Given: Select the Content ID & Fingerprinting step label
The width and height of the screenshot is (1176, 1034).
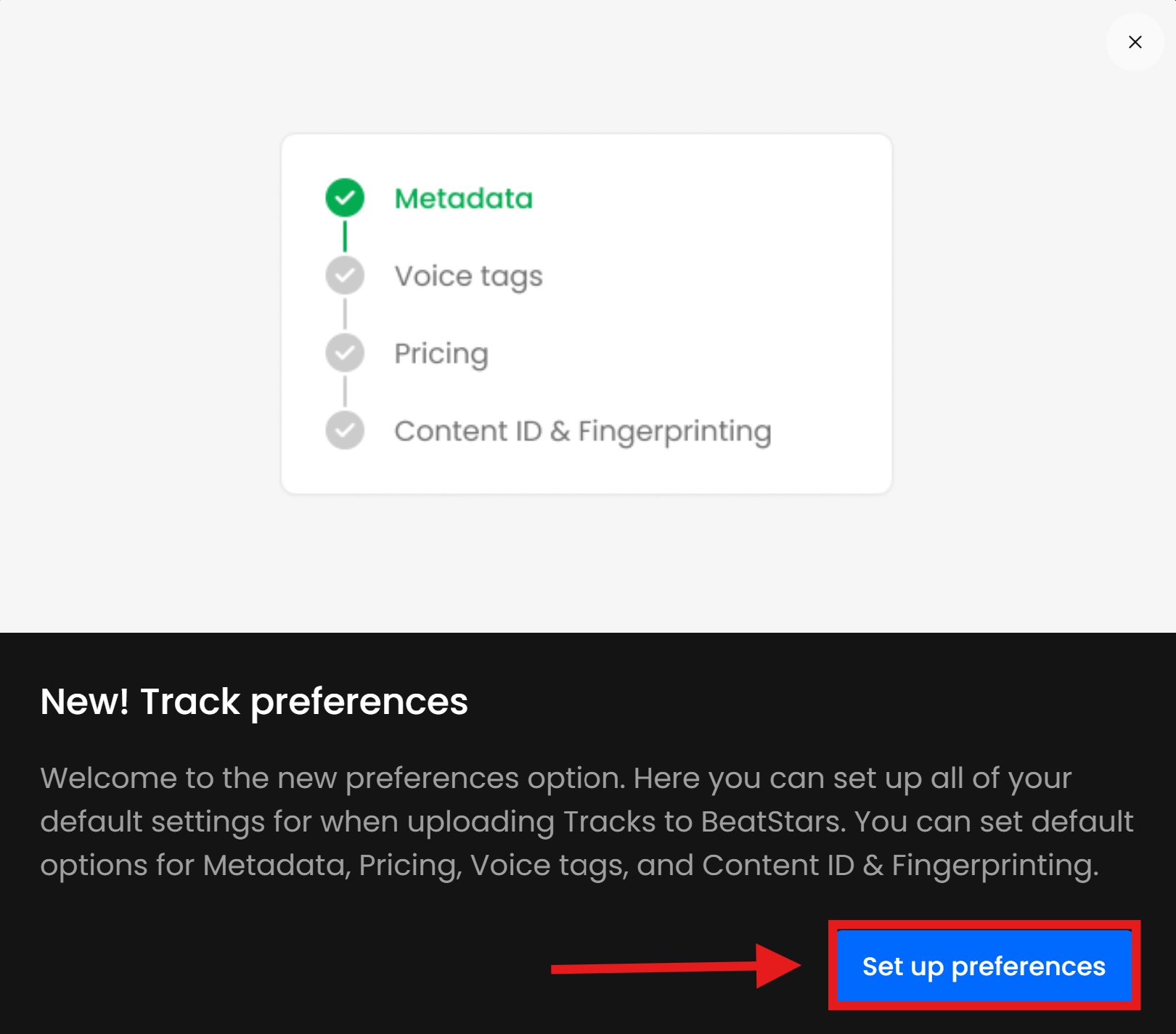Looking at the screenshot, I should (x=582, y=431).
